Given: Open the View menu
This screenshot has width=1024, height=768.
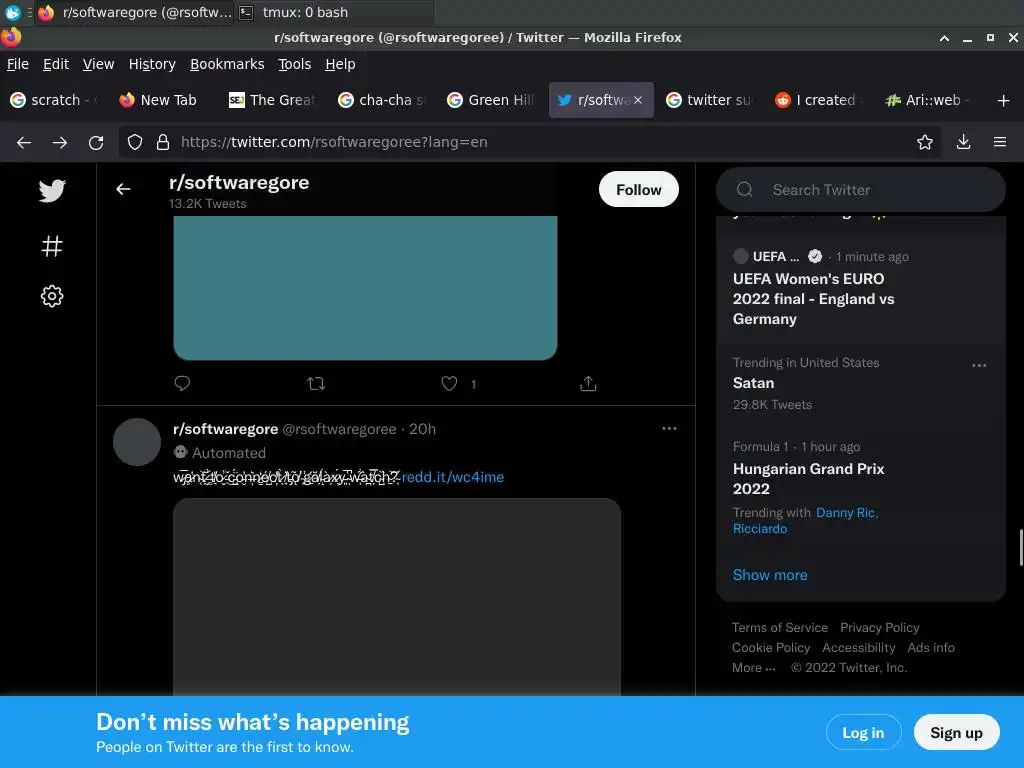Looking at the screenshot, I should pyautogui.click(x=98, y=64).
